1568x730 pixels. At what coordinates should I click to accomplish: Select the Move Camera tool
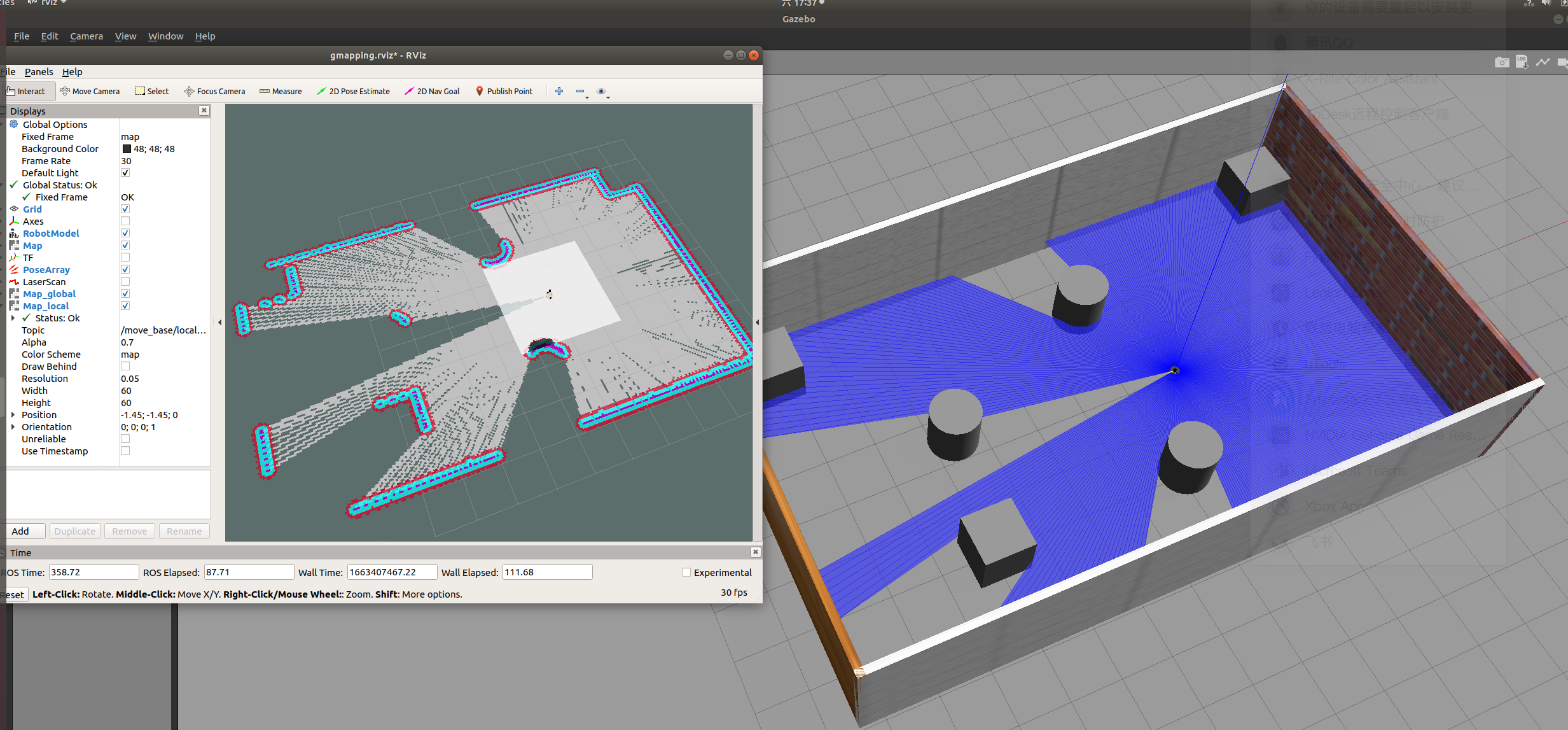pyautogui.click(x=90, y=91)
